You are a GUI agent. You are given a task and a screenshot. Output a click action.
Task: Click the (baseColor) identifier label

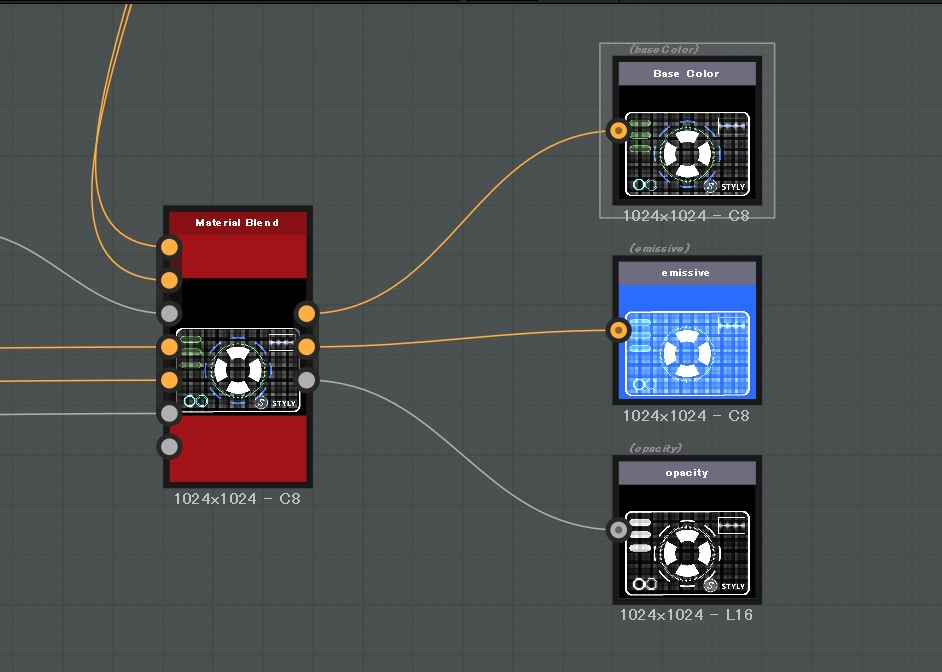(x=664, y=49)
